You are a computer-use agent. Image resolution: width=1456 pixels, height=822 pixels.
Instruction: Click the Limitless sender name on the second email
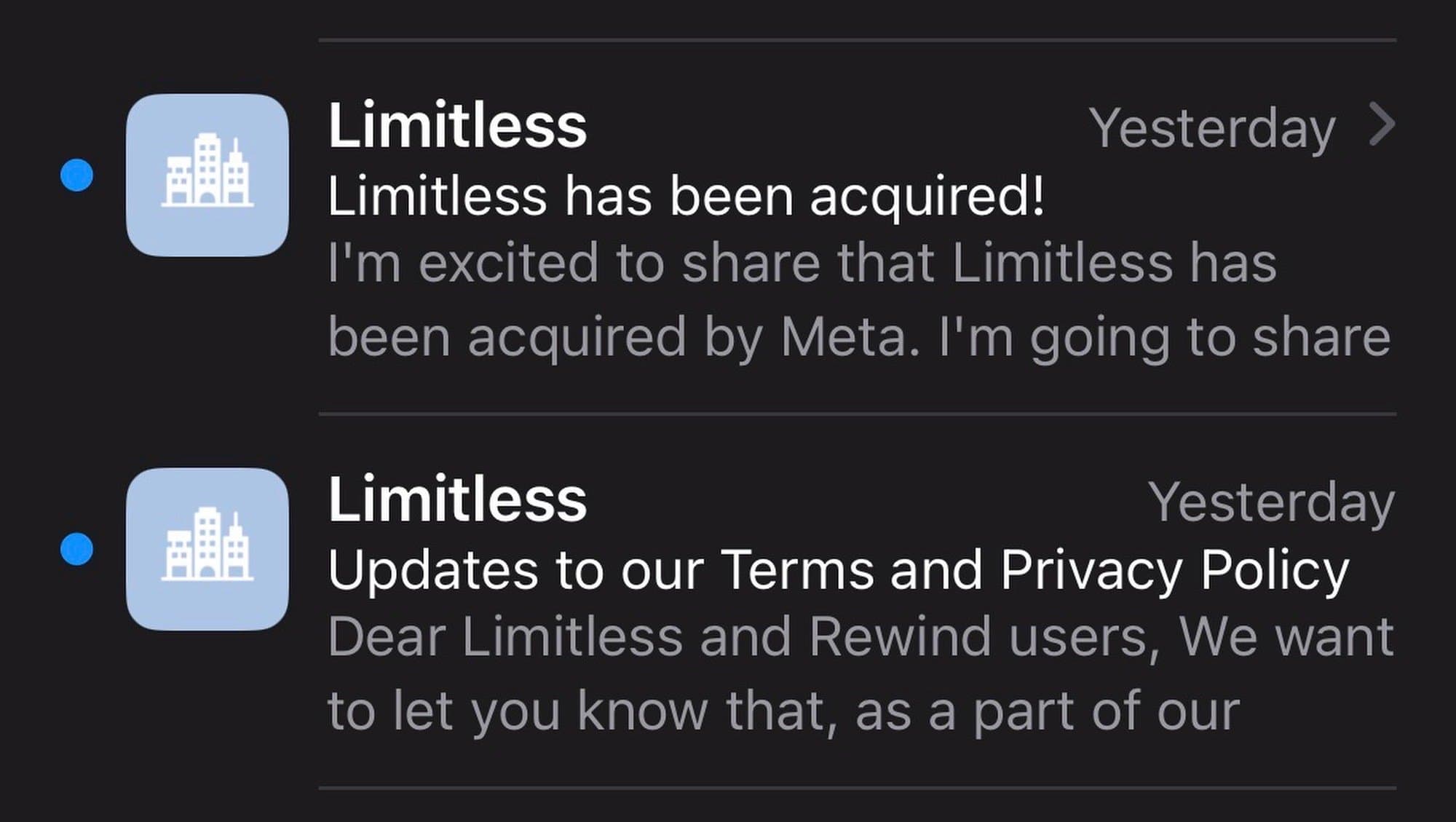457,500
